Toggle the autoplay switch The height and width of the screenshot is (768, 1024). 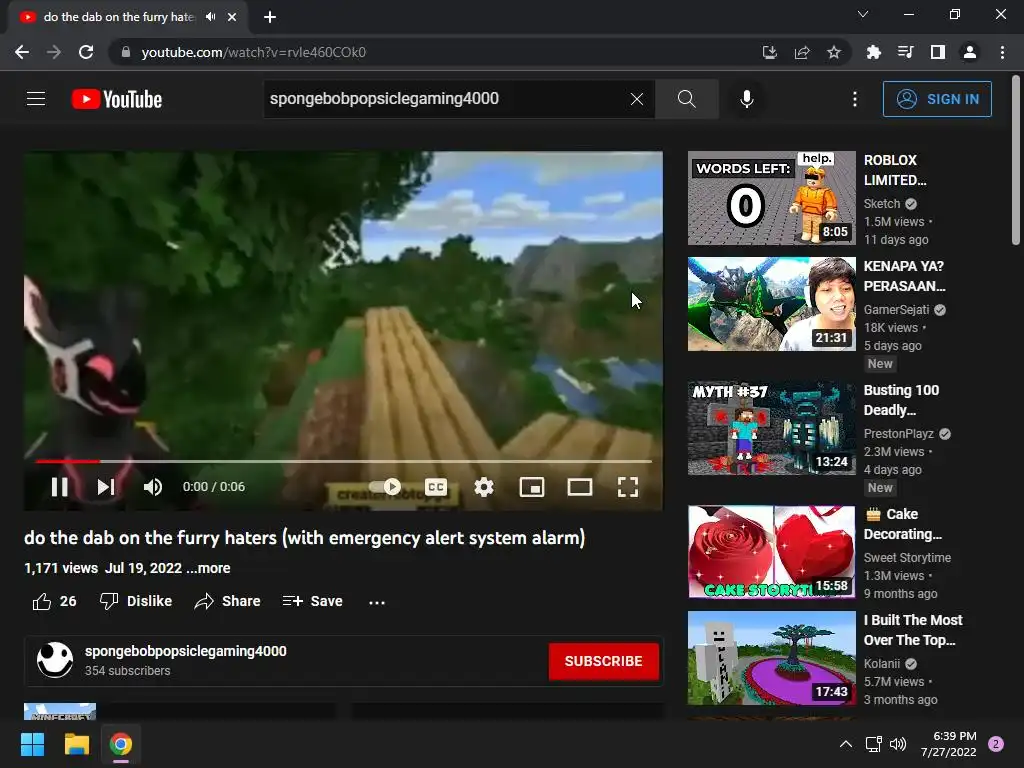pos(385,487)
